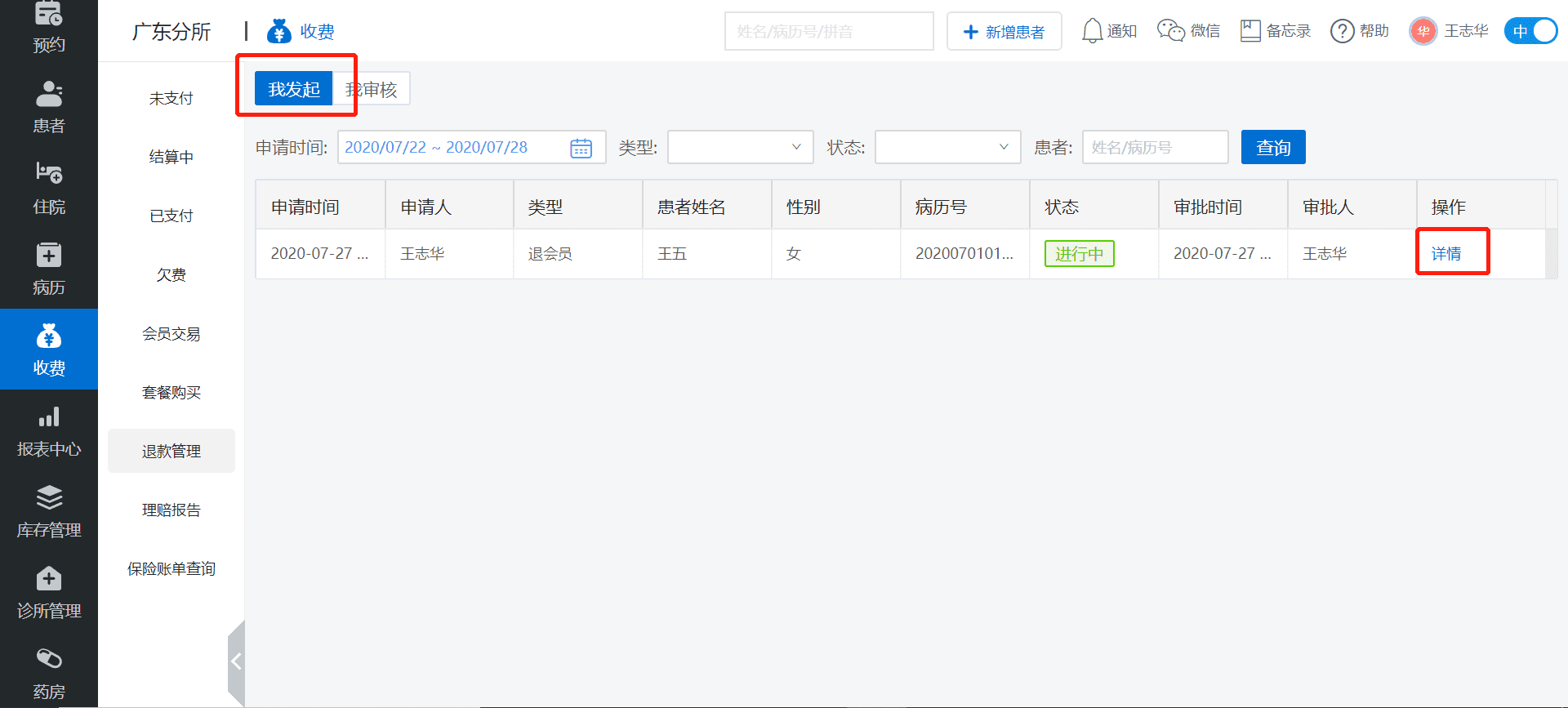Viewport: 1568px width, 708px height.
Task: Open the 备忘录 memo icon
Action: (1249, 31)
